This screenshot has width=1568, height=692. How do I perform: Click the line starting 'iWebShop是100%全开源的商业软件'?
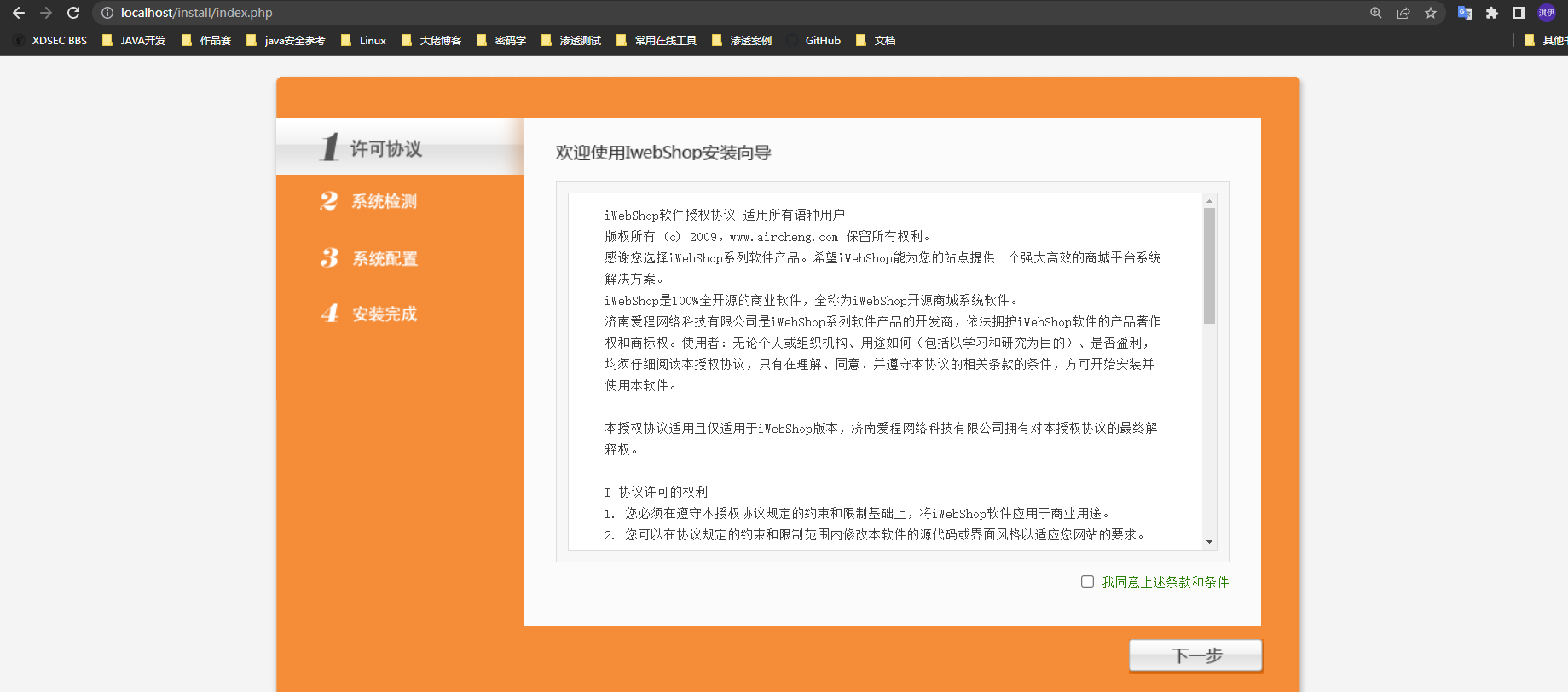812,301
